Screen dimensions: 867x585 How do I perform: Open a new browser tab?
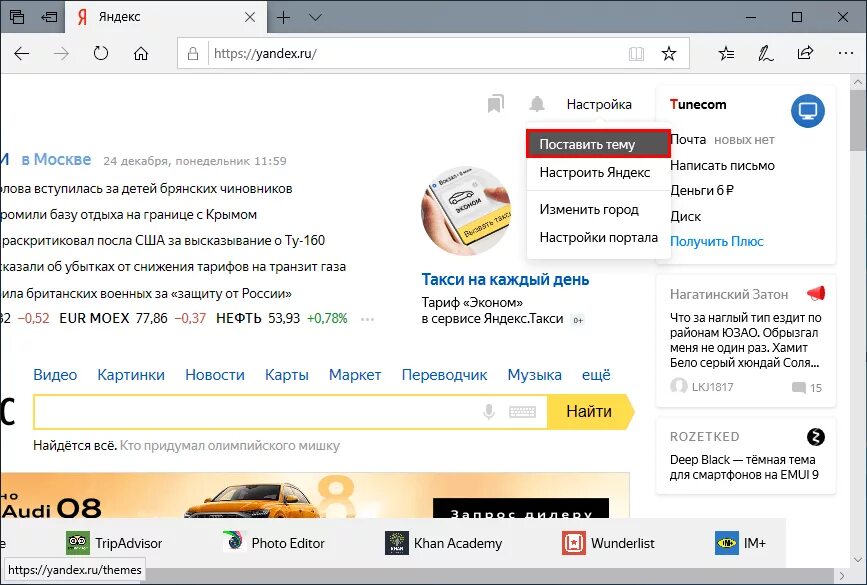click(x=283, y=18)
